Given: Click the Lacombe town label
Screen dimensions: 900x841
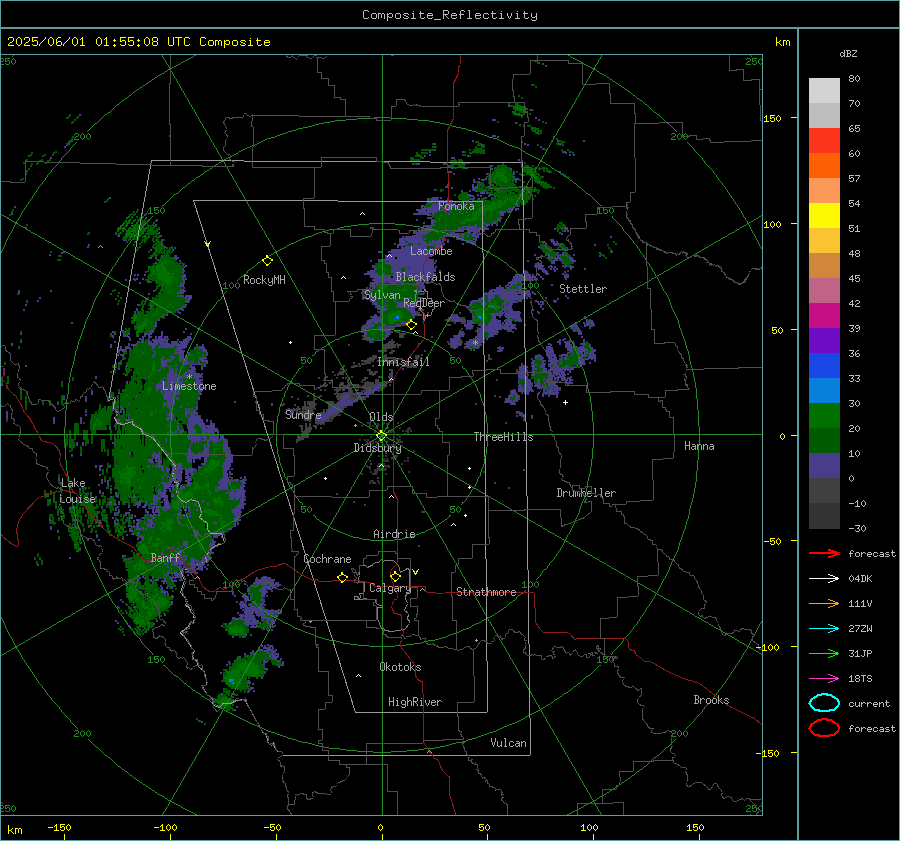Looking at the screenshot, I should pos(431,251).
